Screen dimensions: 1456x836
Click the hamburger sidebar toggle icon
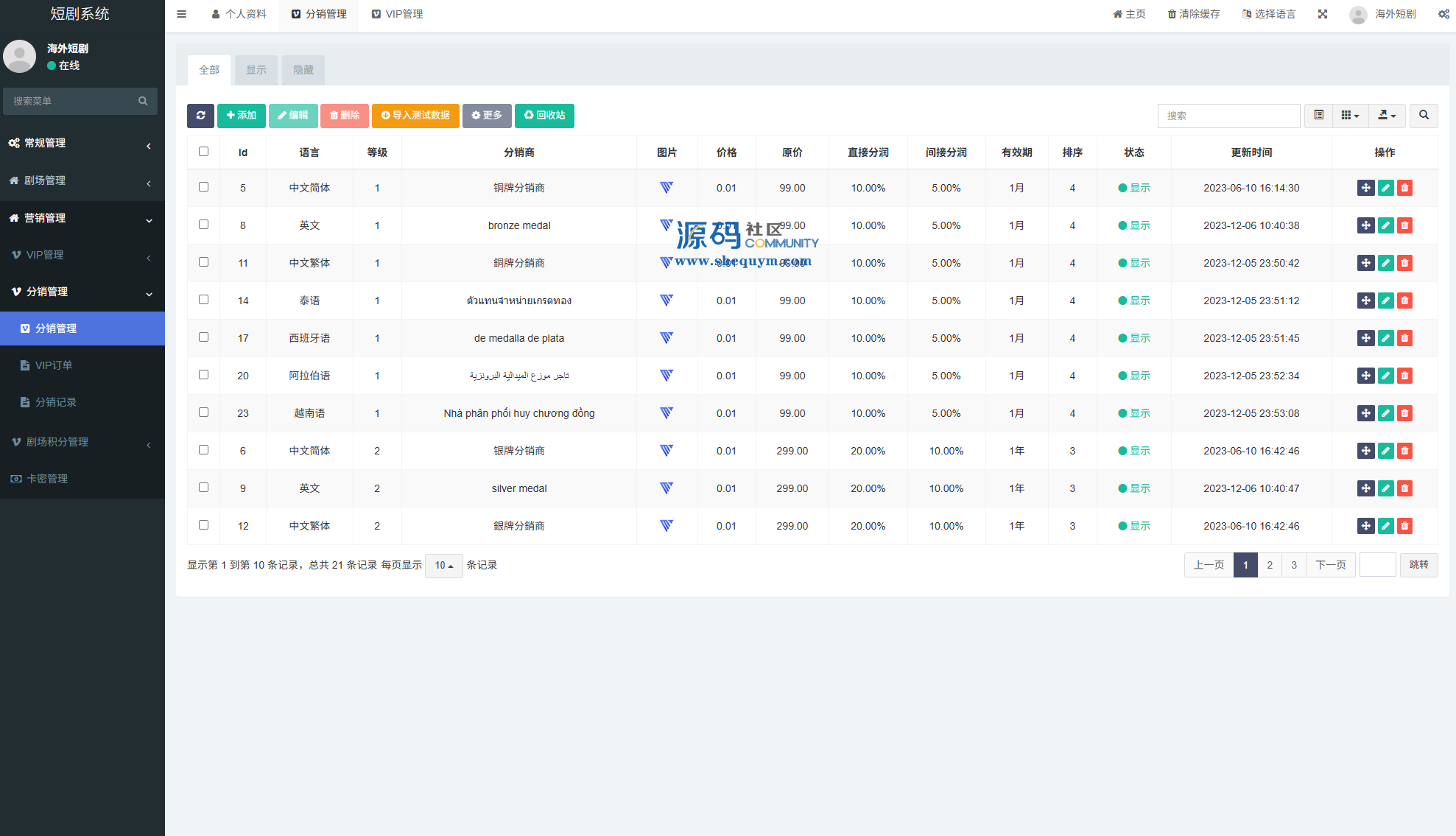tap(182, 14)
